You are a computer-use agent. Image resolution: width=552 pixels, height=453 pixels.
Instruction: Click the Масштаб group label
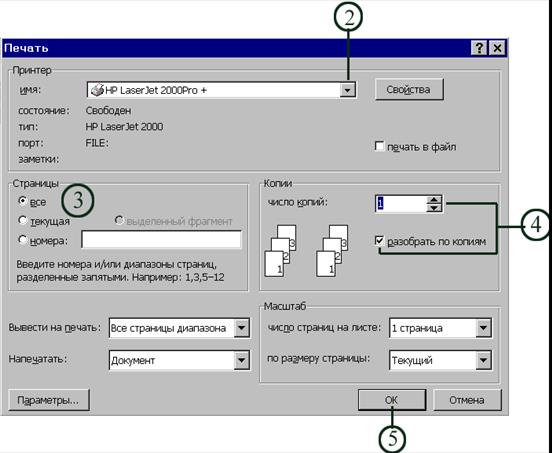coord(285,306)
